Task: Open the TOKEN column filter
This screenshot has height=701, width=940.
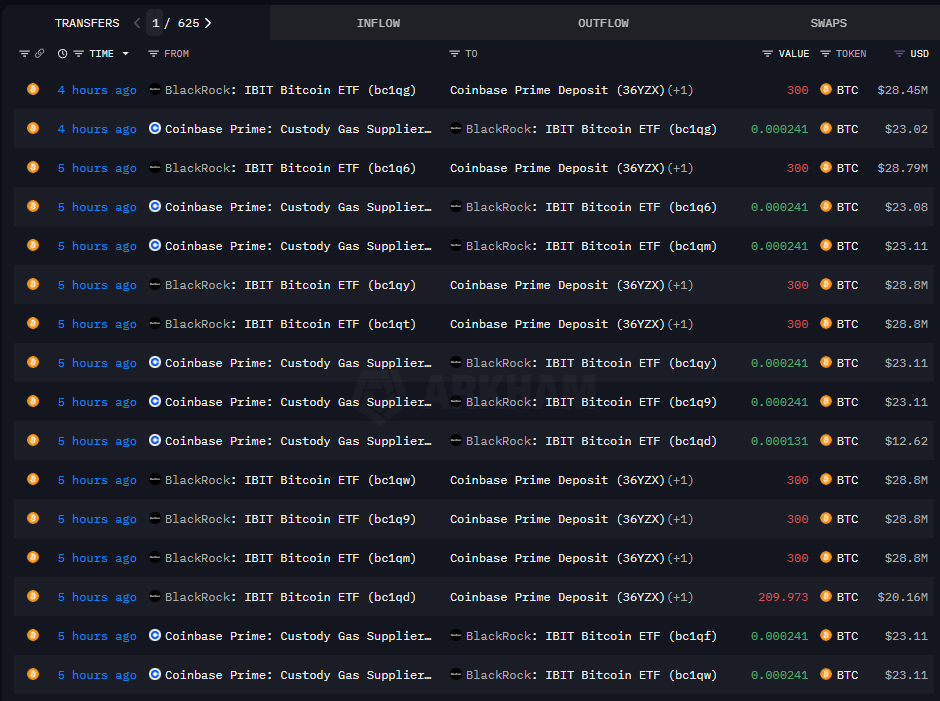Action: [825, 54]
